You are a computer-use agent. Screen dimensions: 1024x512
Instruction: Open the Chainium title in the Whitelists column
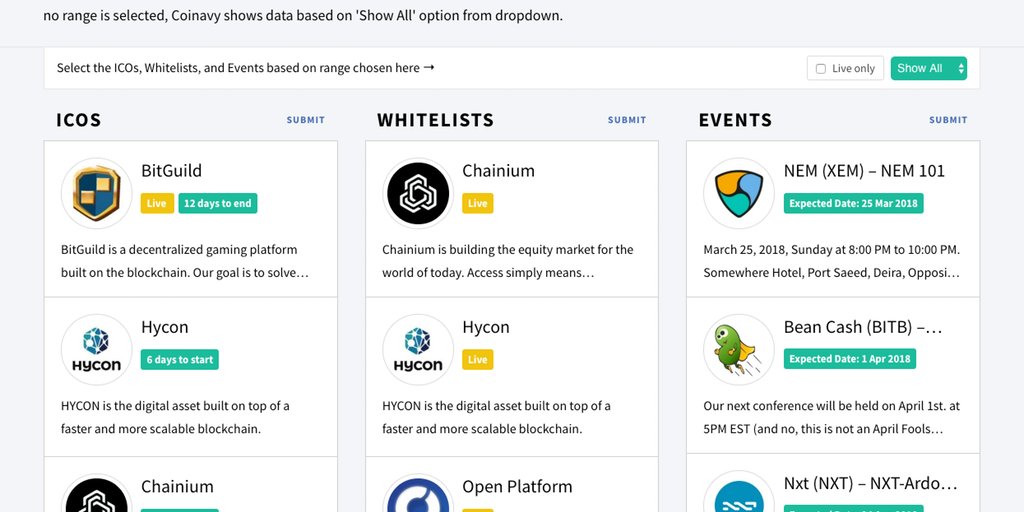(498, 171)
